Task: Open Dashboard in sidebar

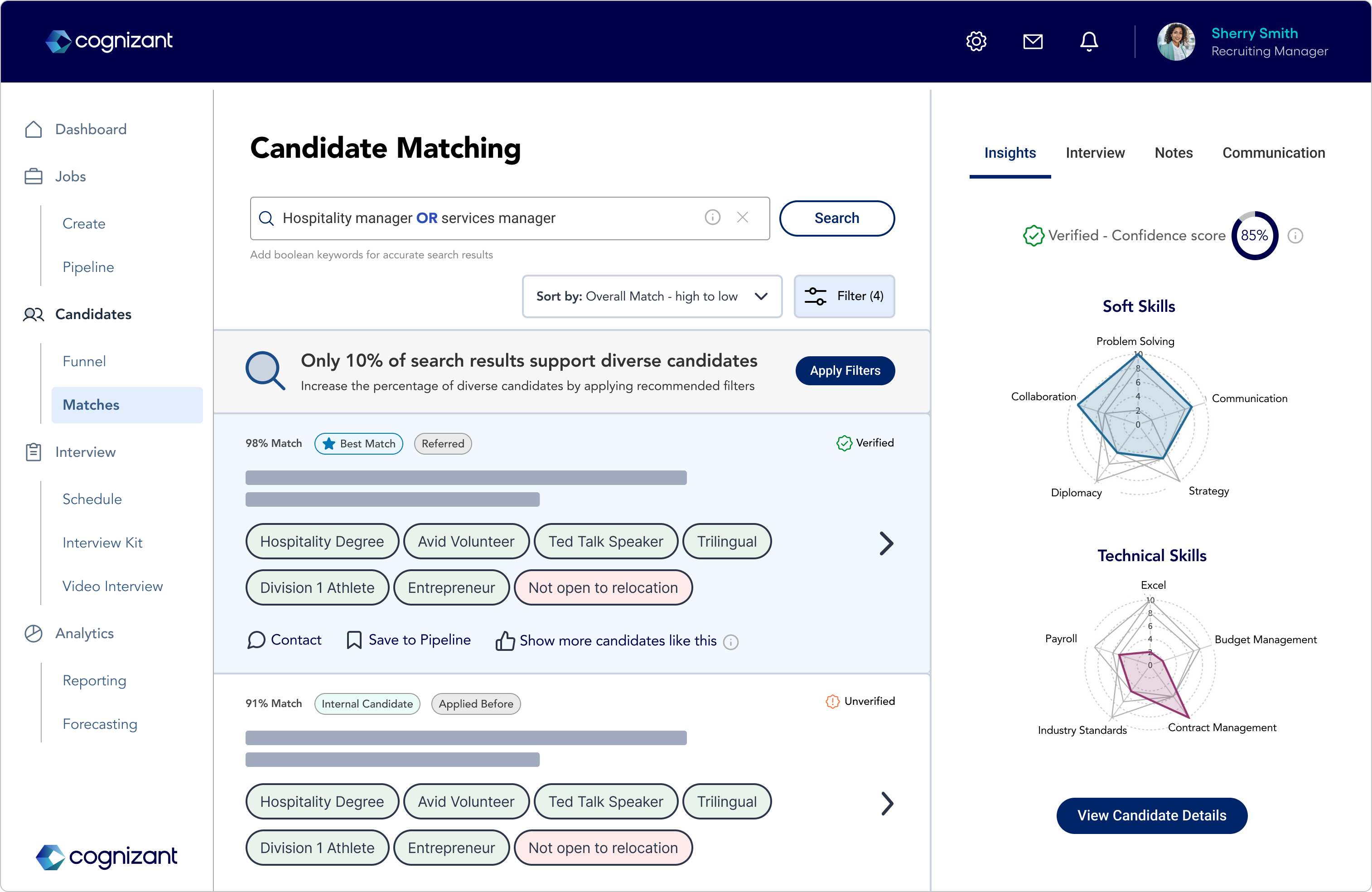Action: (x=91, y=129)
